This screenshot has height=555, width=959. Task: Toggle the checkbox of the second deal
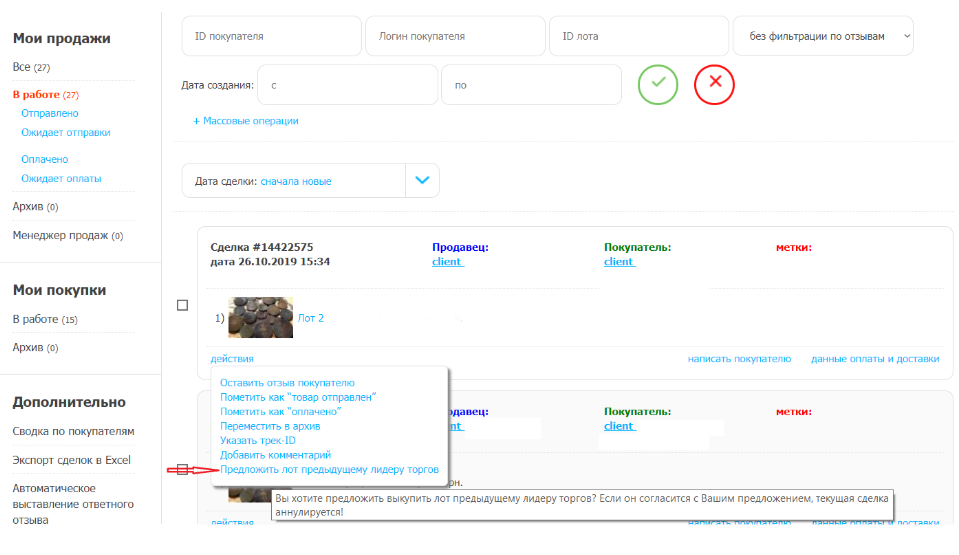click(182, 470)
